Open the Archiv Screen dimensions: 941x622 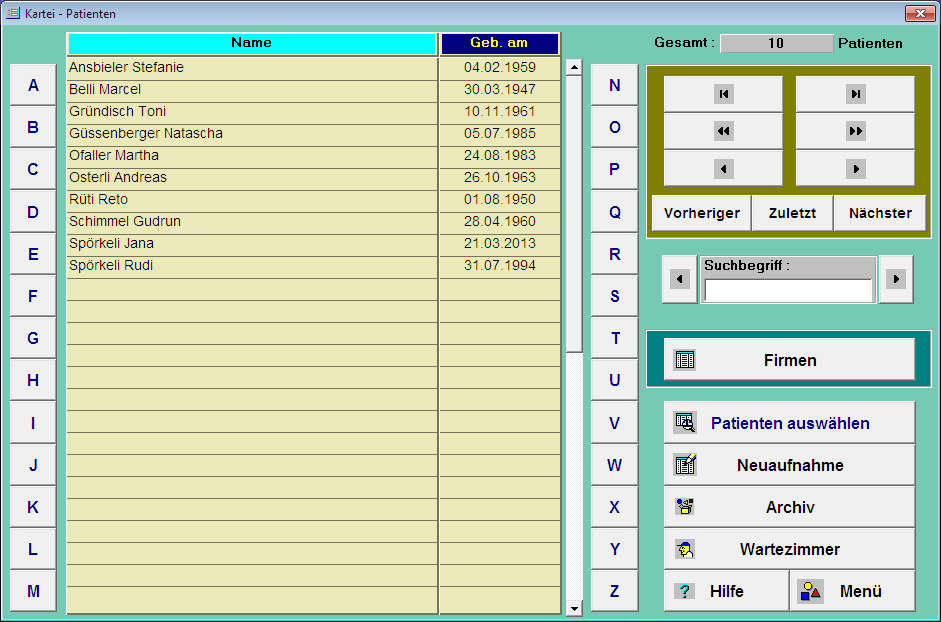tap(789, 507)
